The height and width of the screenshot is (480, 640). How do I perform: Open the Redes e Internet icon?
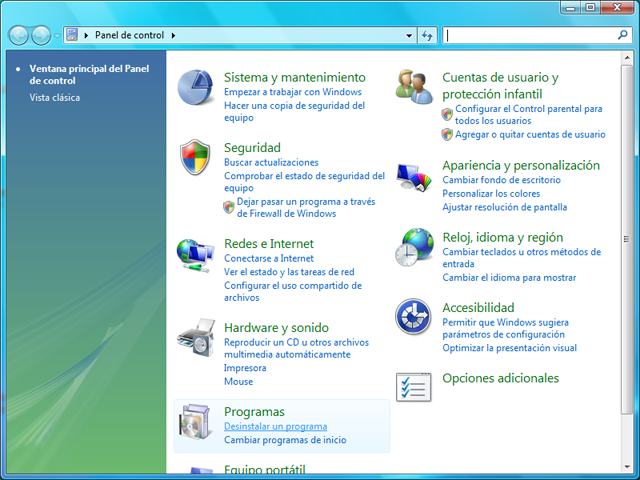tap(195, 254)
